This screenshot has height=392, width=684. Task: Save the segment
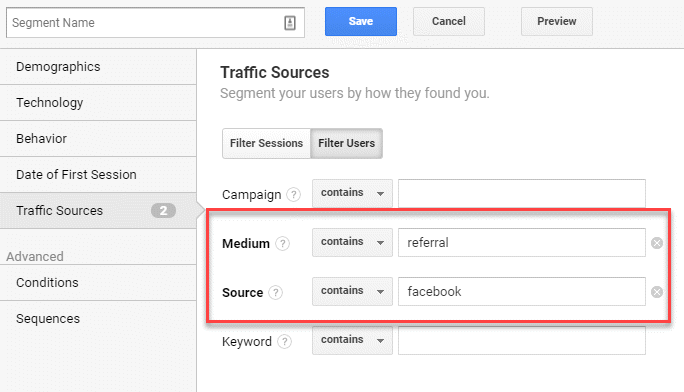click(x=361, y=21)
